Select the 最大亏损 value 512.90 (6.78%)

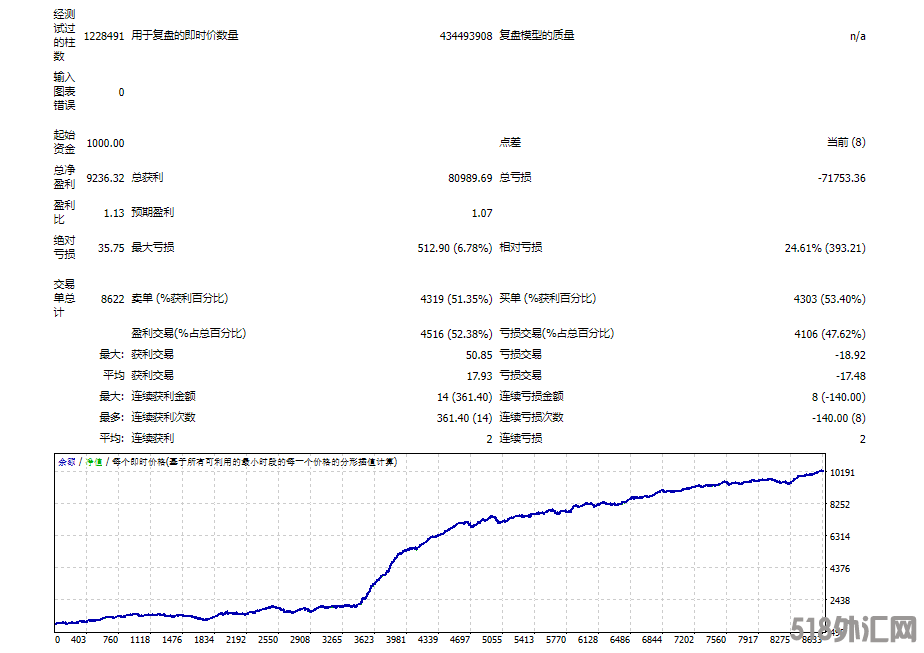coord(456,247)
